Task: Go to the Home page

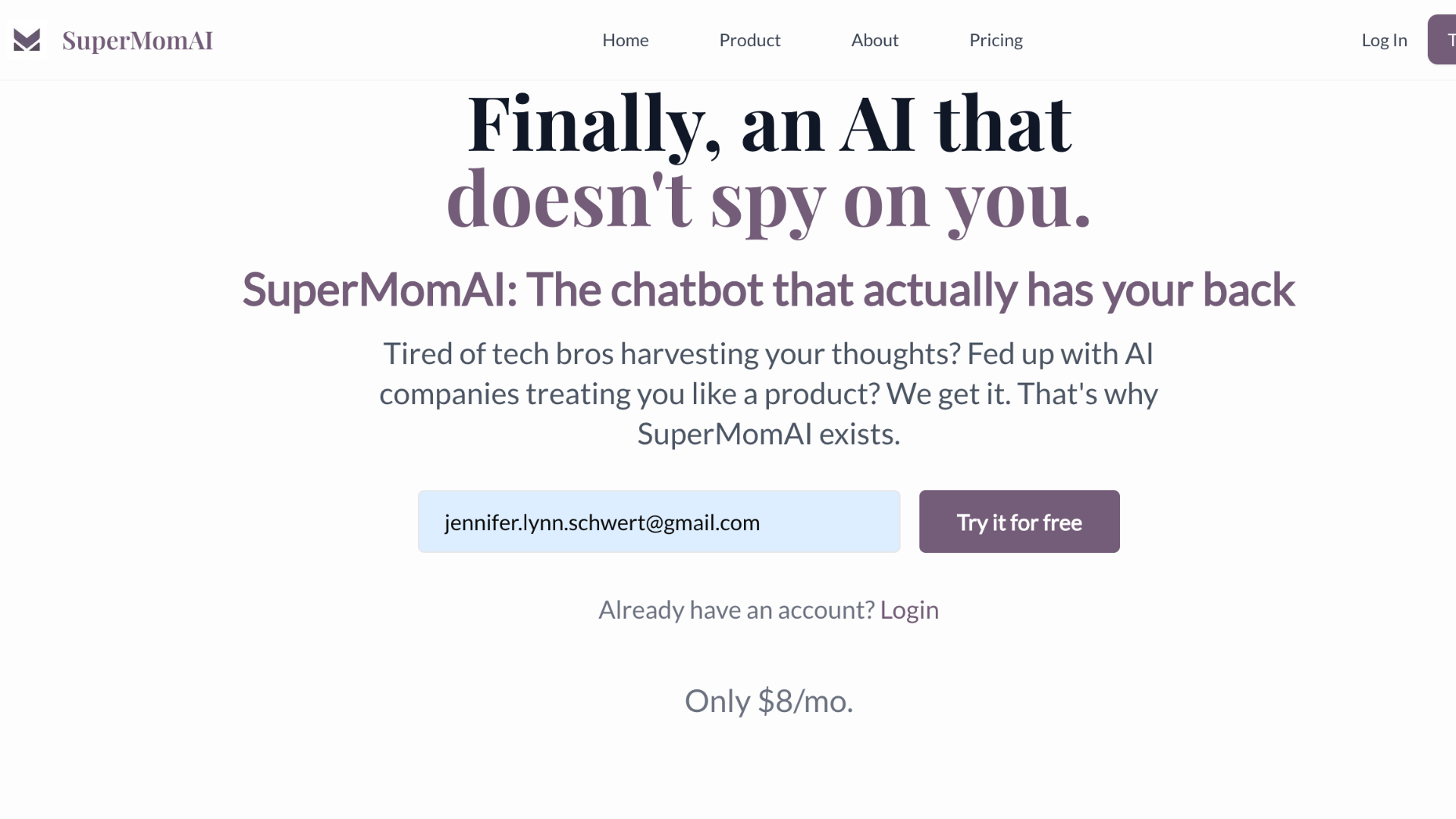Action: click(625, 40)
